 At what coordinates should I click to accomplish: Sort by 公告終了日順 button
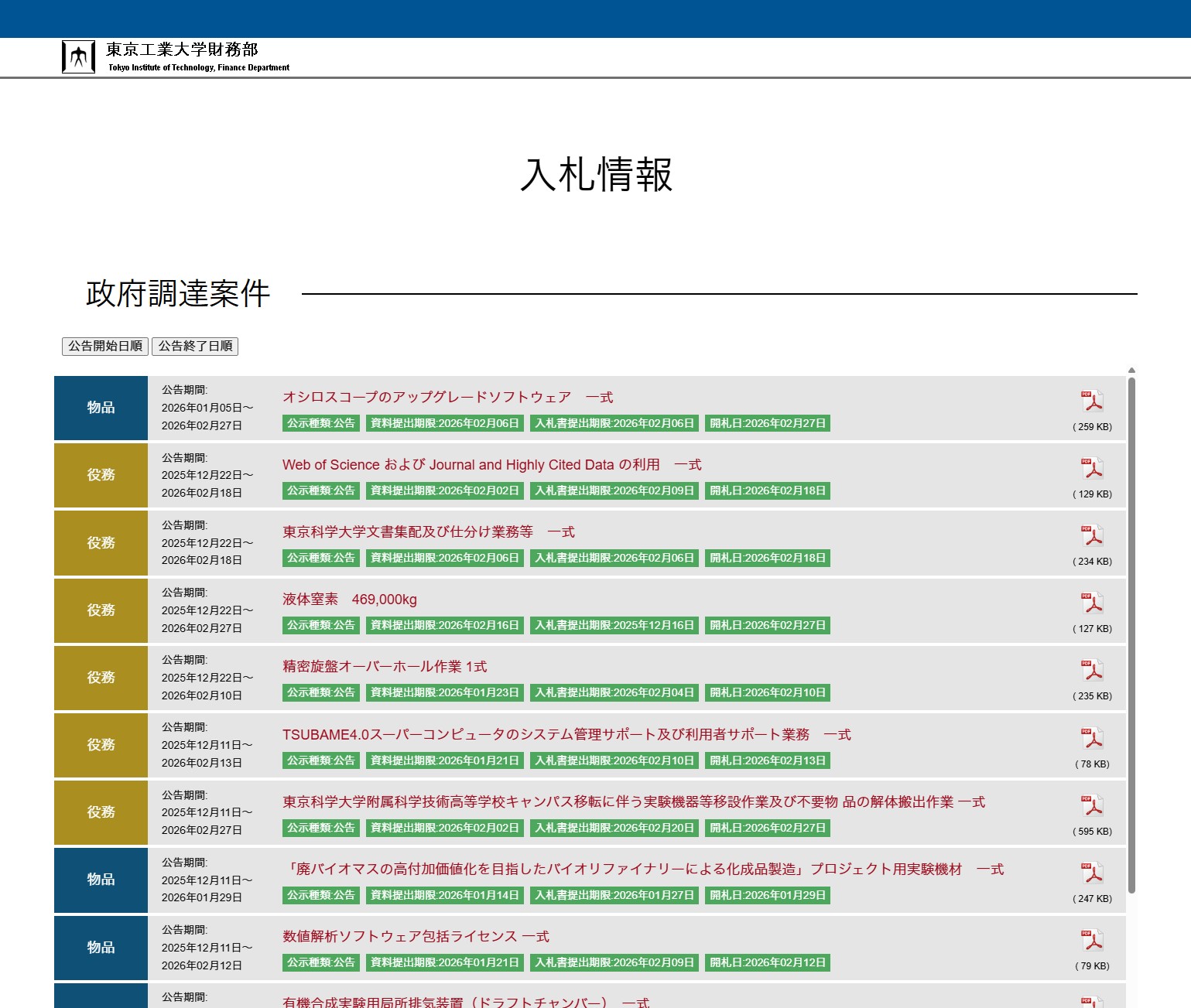195,347
